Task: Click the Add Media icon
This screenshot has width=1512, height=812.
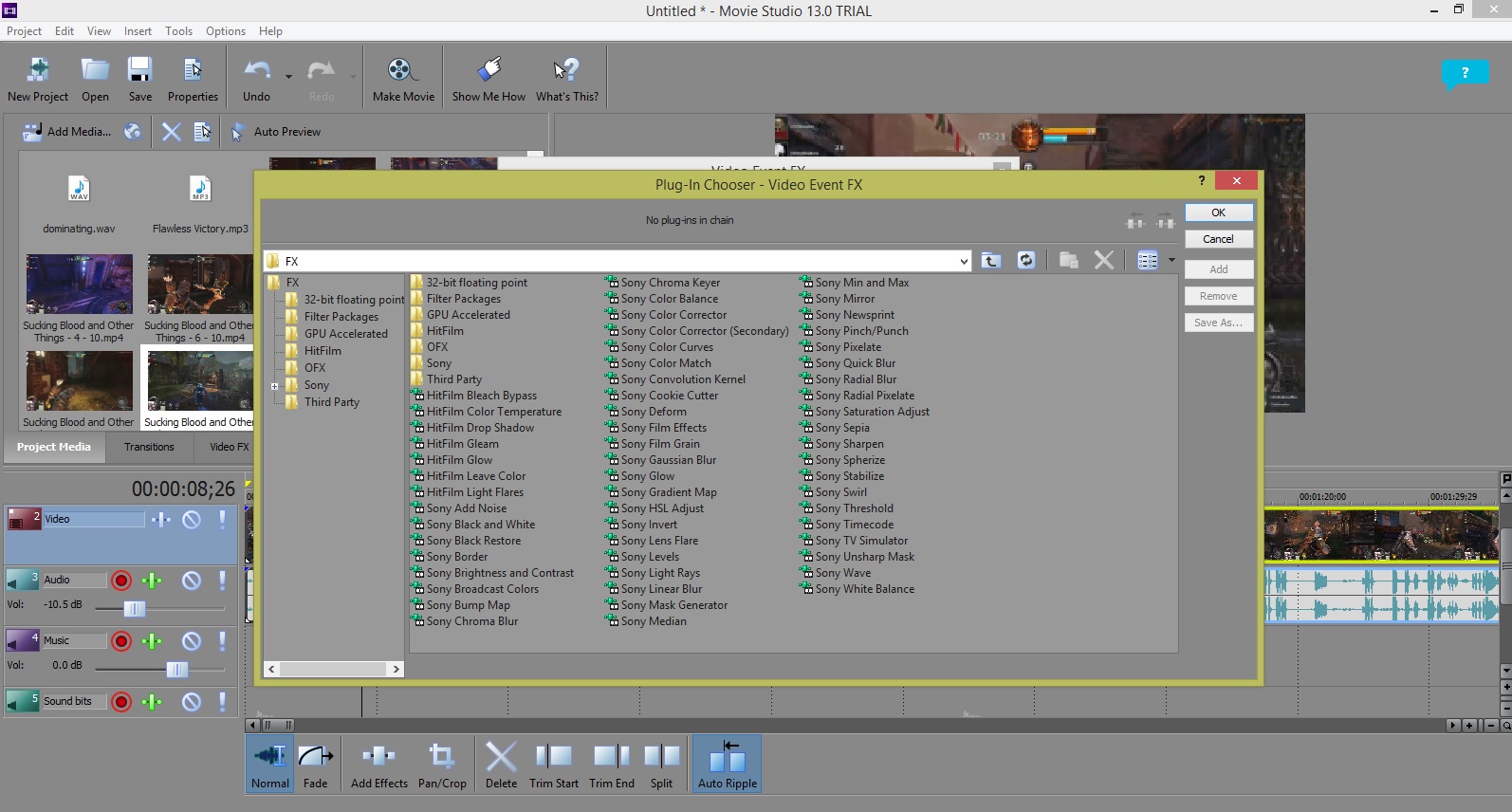Action: tap(32, 132)
